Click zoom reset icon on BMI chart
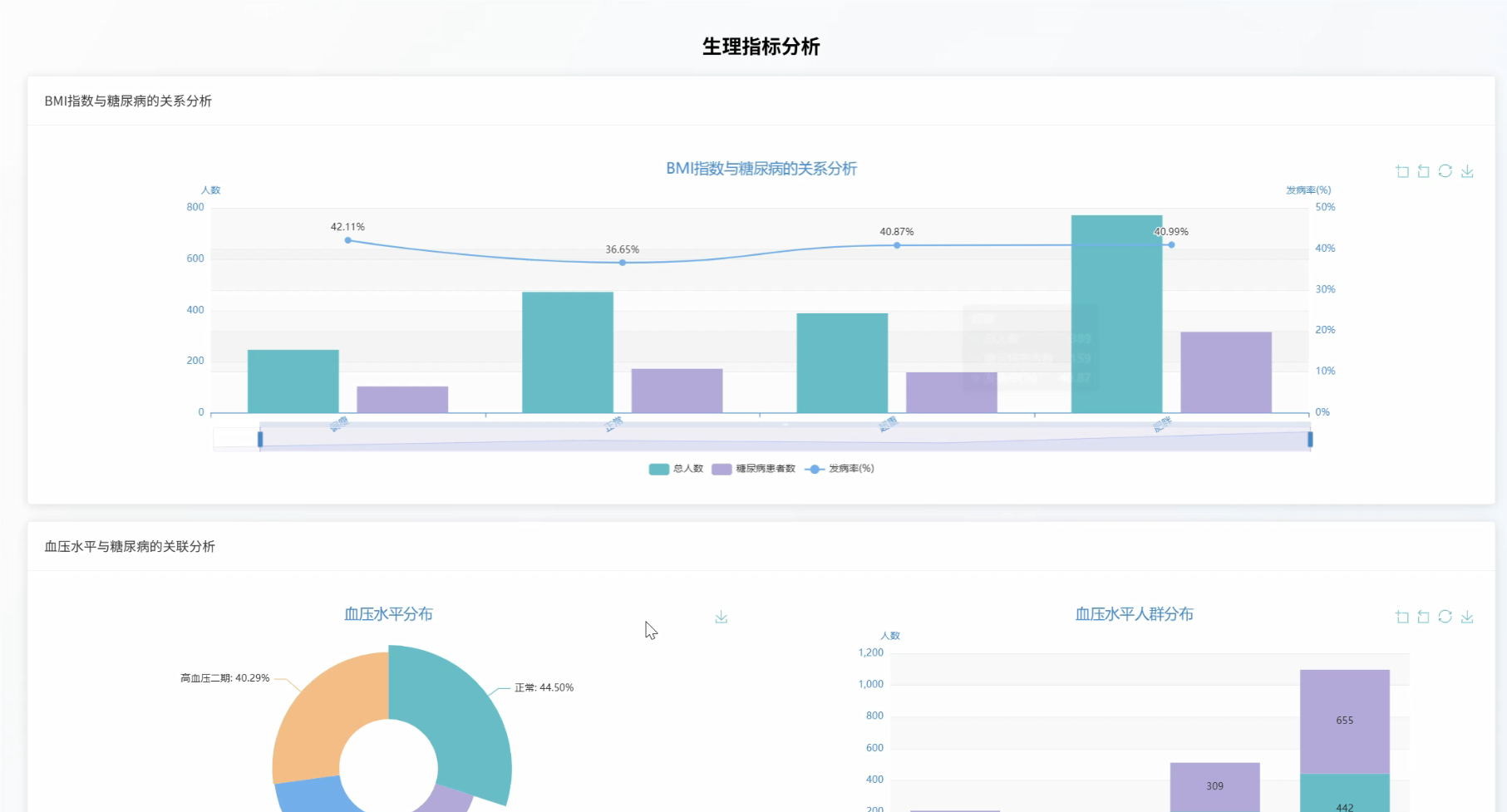Viewport: 1507px width, 812px height. [x=1424, y=171]
